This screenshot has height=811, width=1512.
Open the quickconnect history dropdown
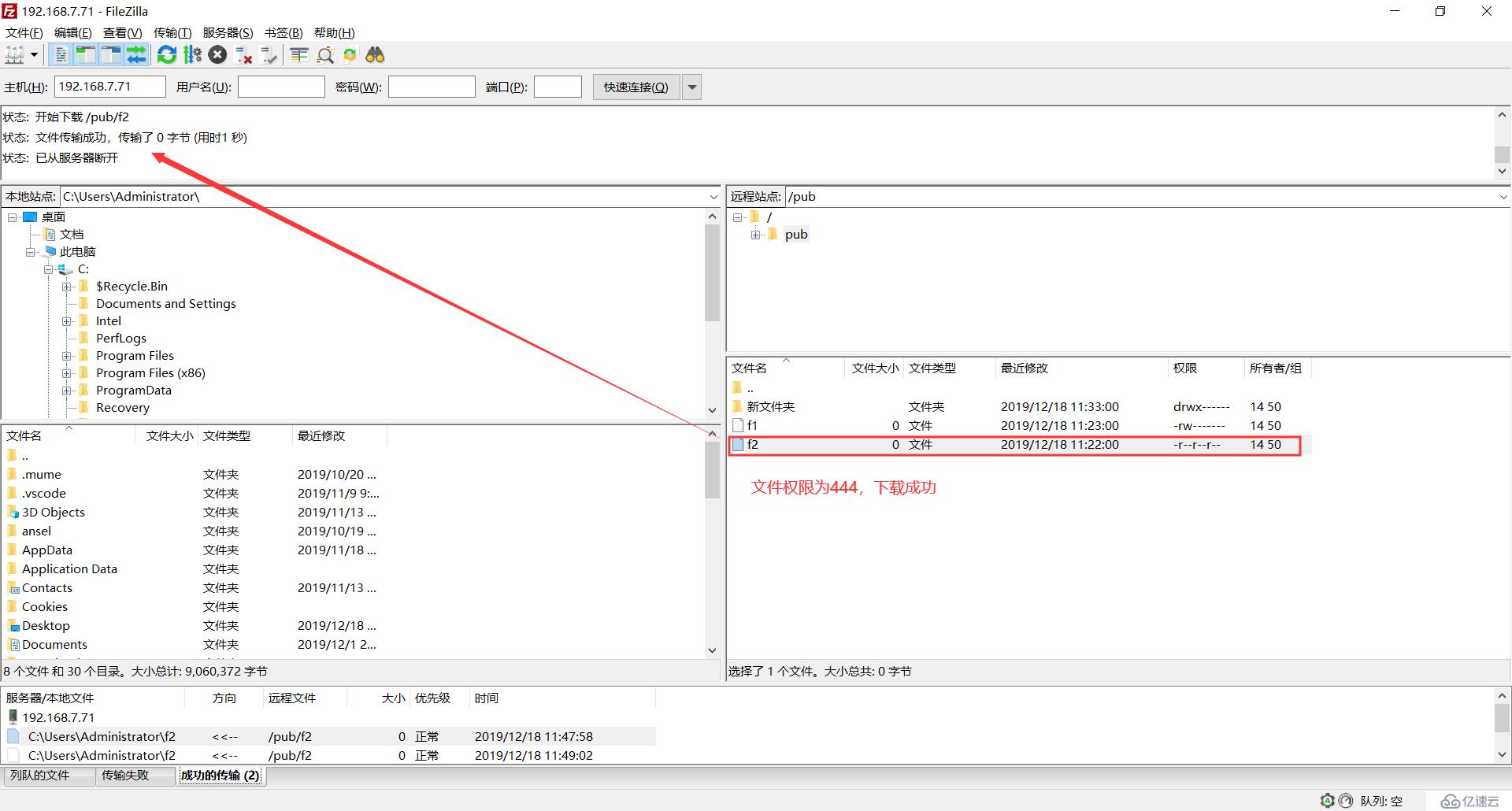692,87
